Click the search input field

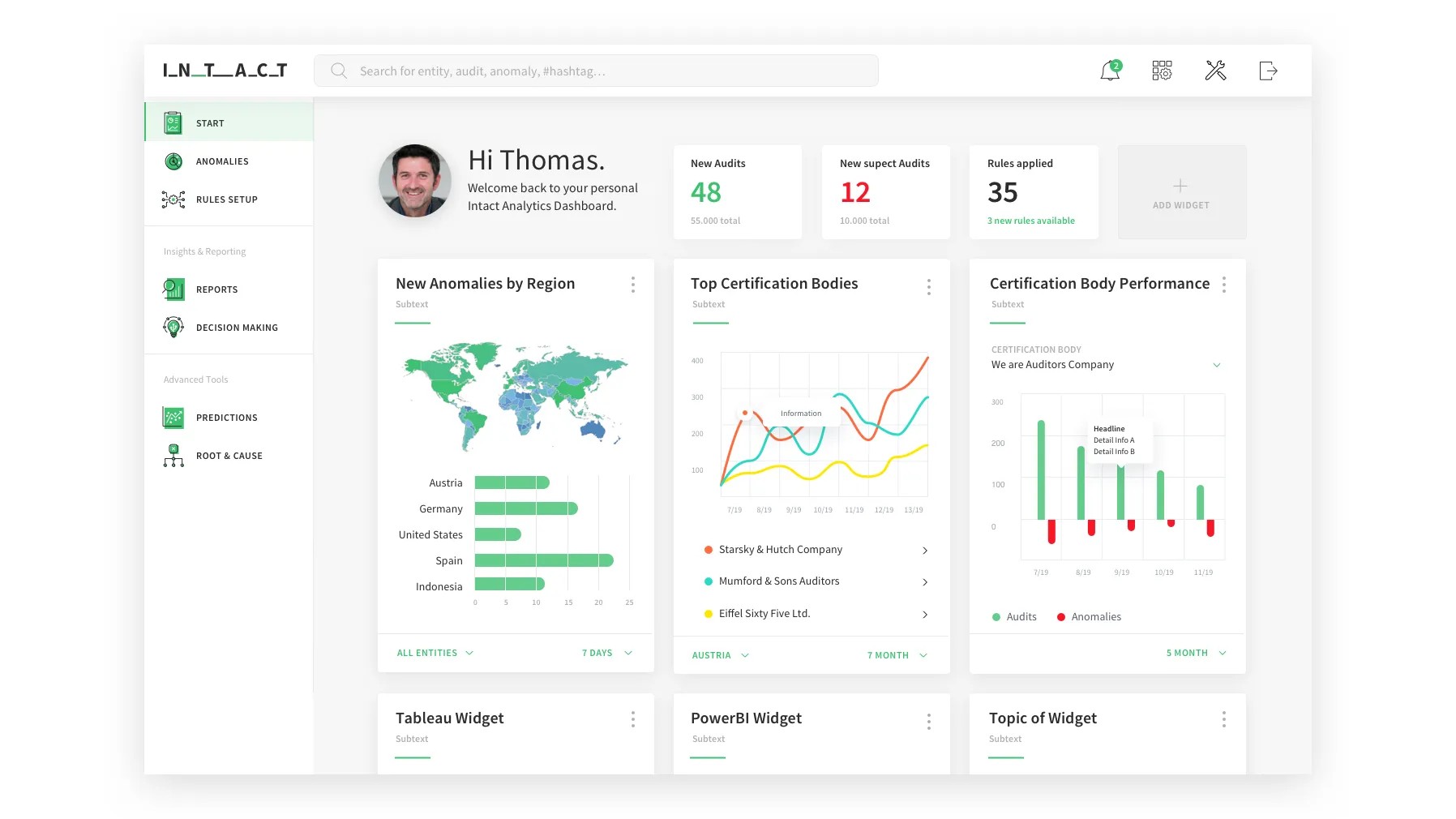[596, 71]
